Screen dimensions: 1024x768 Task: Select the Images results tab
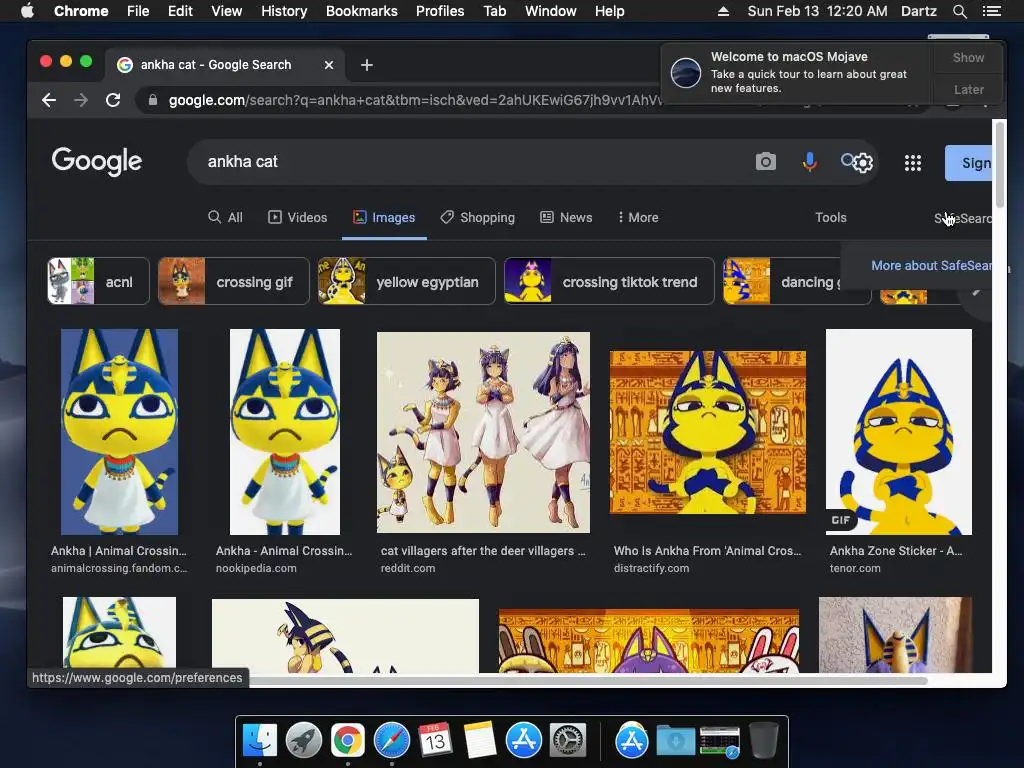pos(384,217)
